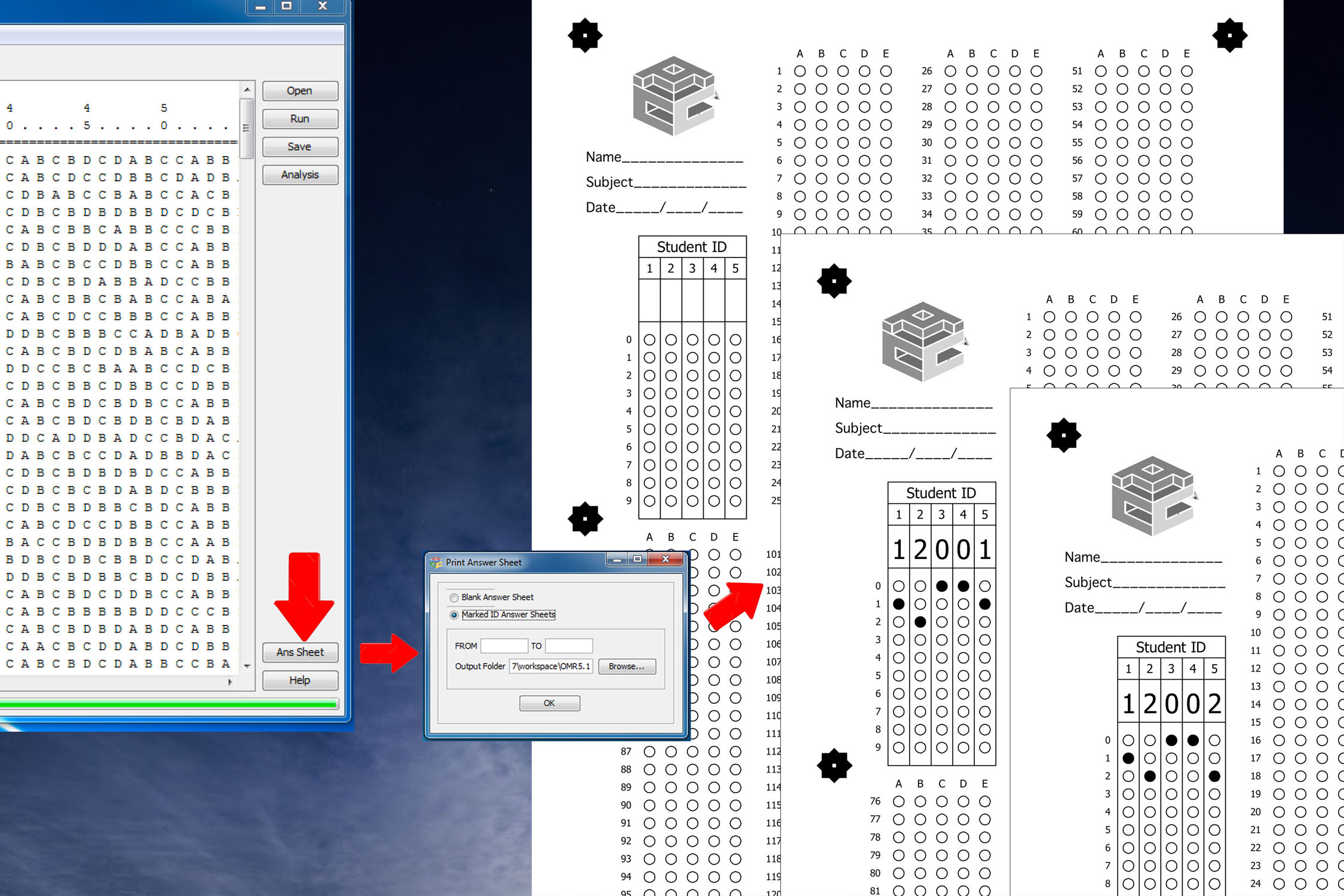Click the Print Answer Sheet dialog title icon
The height and width of the screenshot is (896, 1344).
click(x=437, y=562)
